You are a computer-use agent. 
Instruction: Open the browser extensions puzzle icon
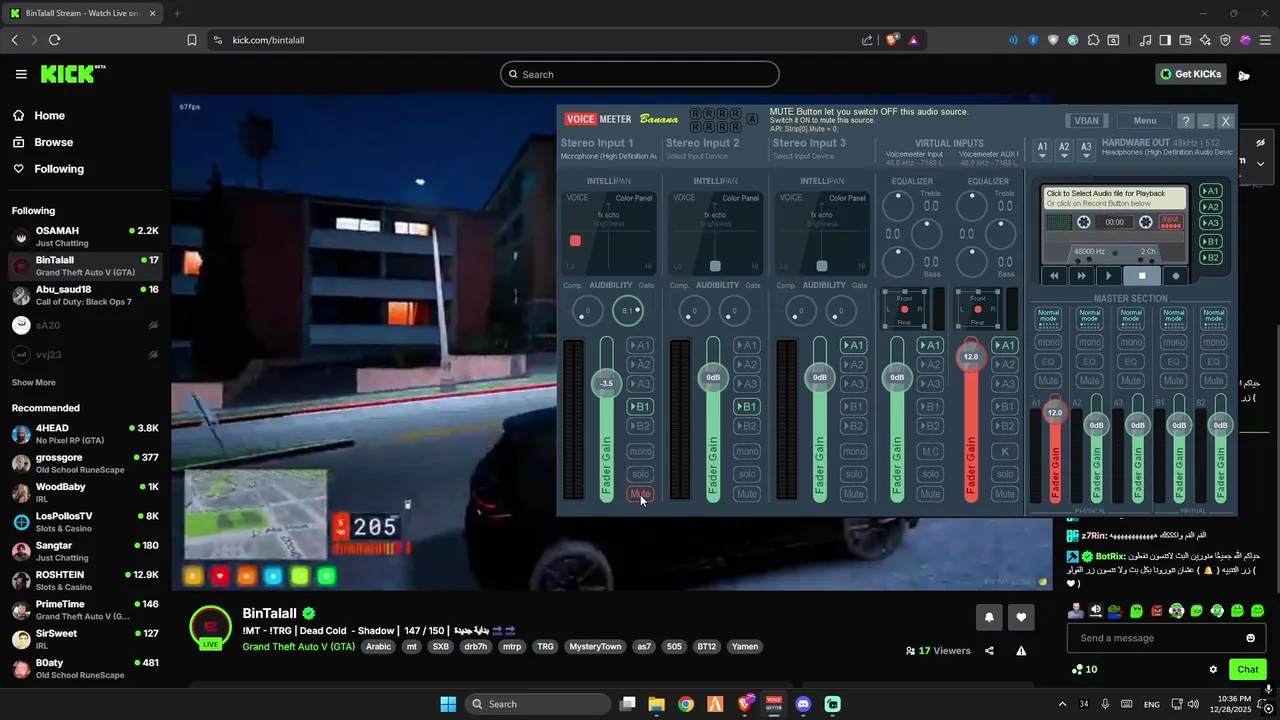pyautogui.click(x=1093, y=40)
